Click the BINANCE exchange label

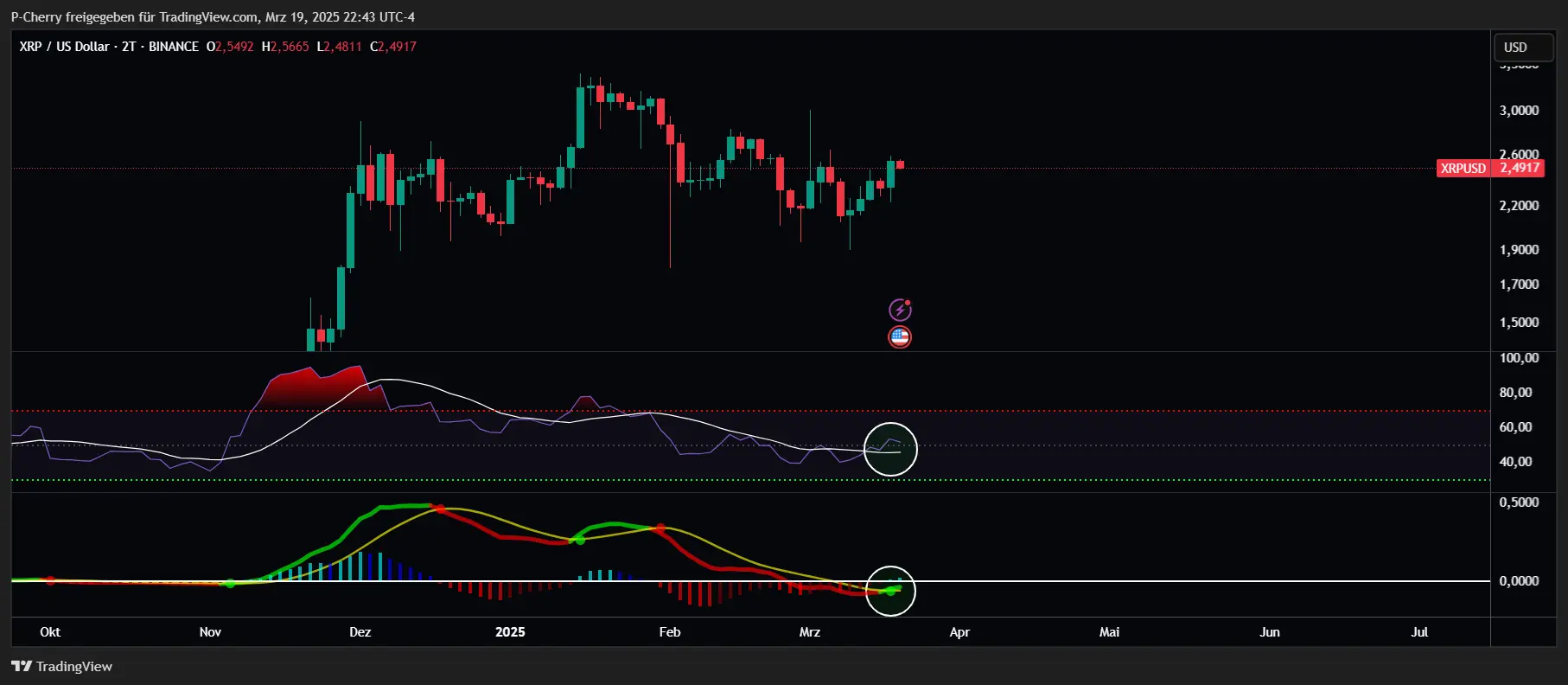(174, 47)
